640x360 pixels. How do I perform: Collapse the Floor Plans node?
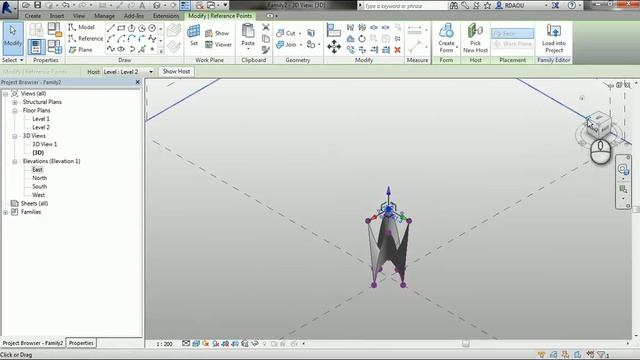click(x=15, y=111)
